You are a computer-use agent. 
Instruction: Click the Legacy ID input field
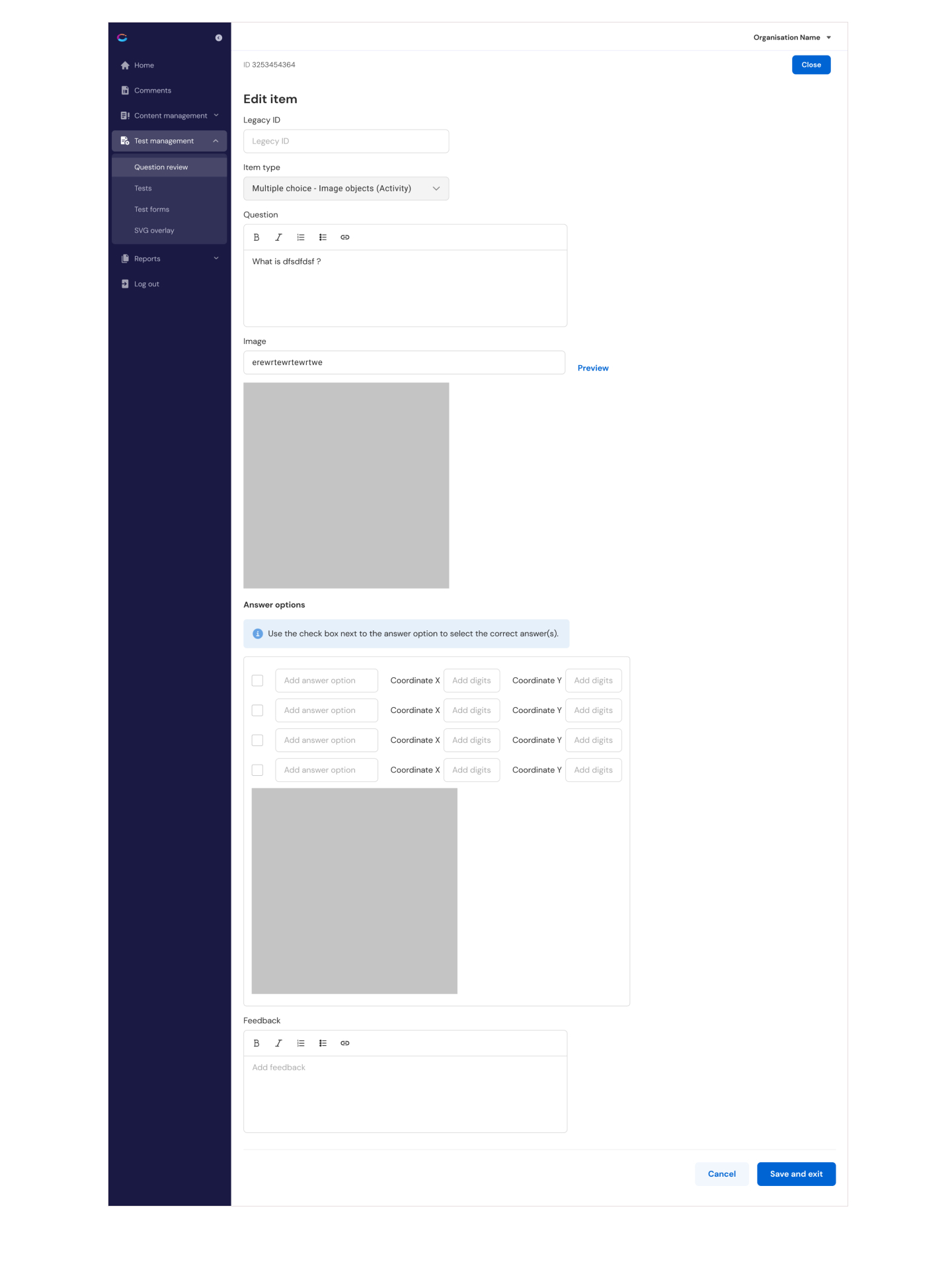[x=346, y=142]
